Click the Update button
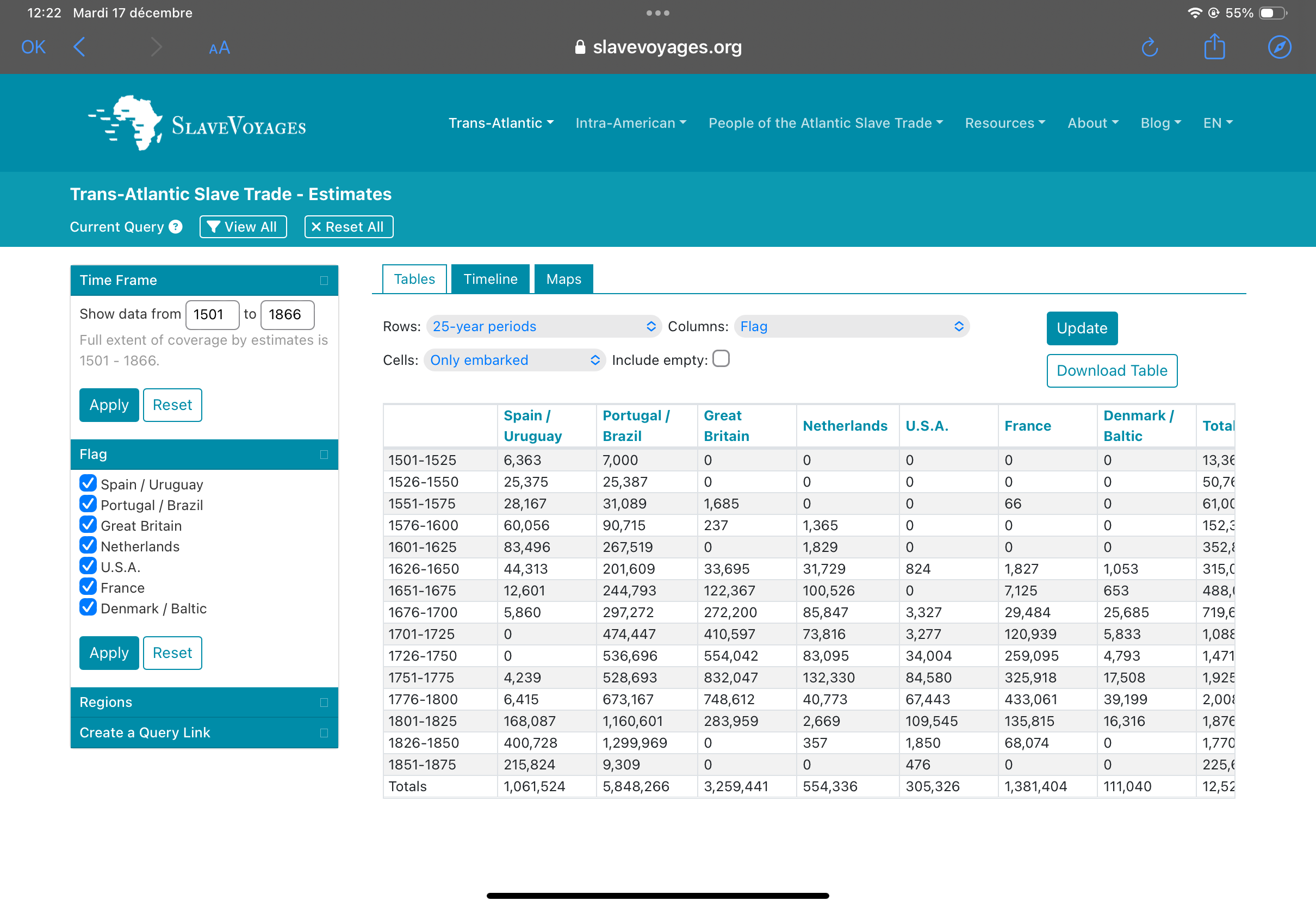This screenshot has height=907, width=1316. 1082,328
